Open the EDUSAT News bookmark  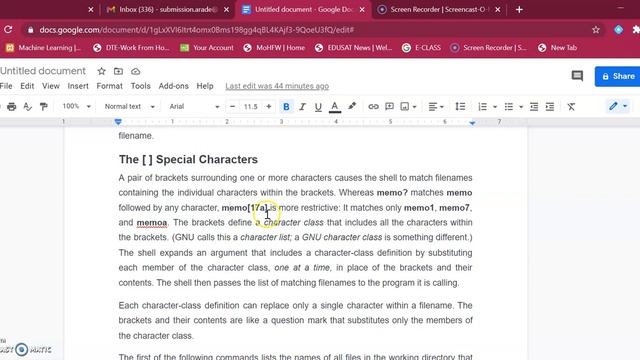click(x=353, y=48)
